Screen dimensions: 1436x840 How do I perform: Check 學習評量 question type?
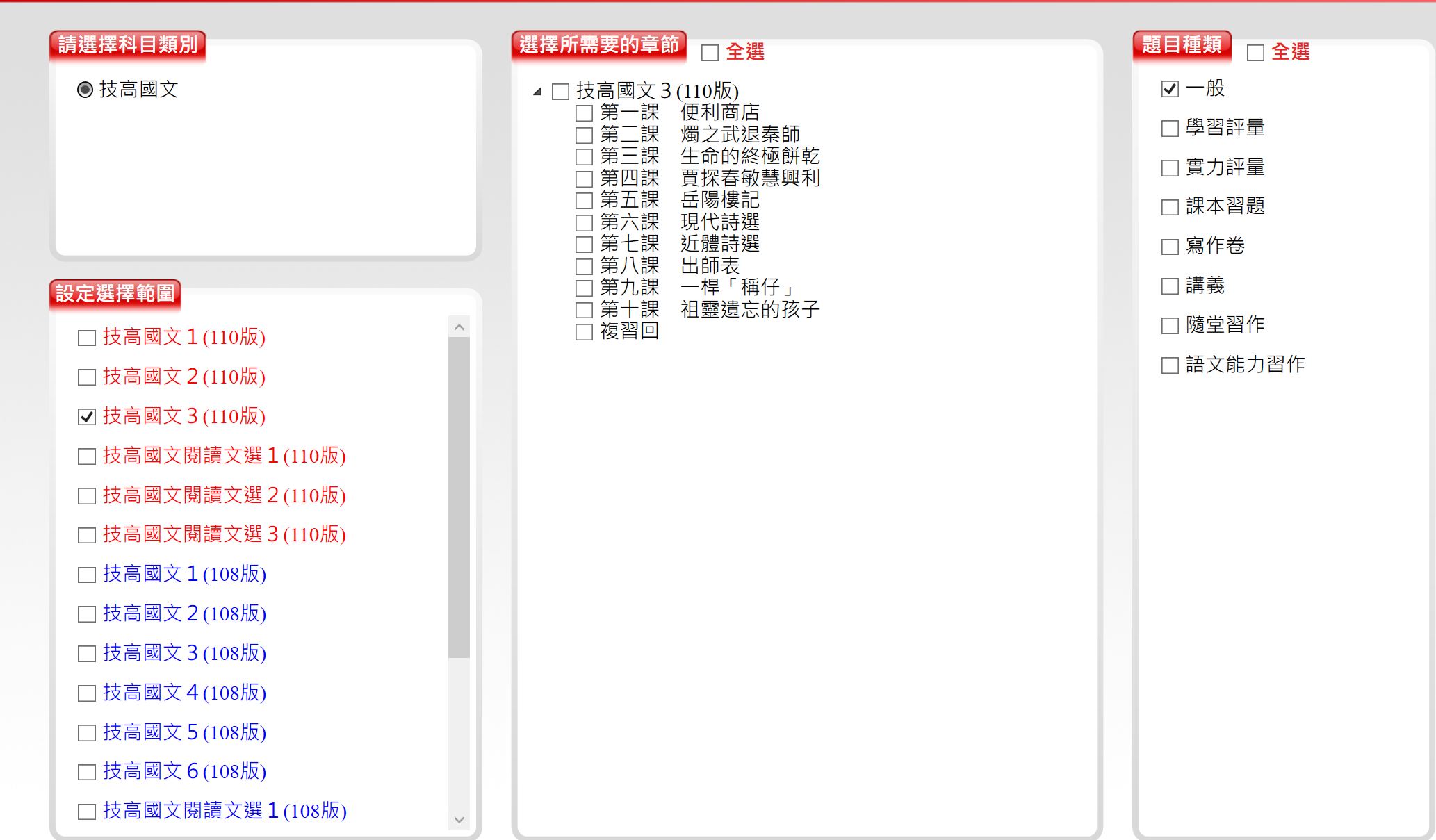pyautogui.click(x=1170, y=129)
